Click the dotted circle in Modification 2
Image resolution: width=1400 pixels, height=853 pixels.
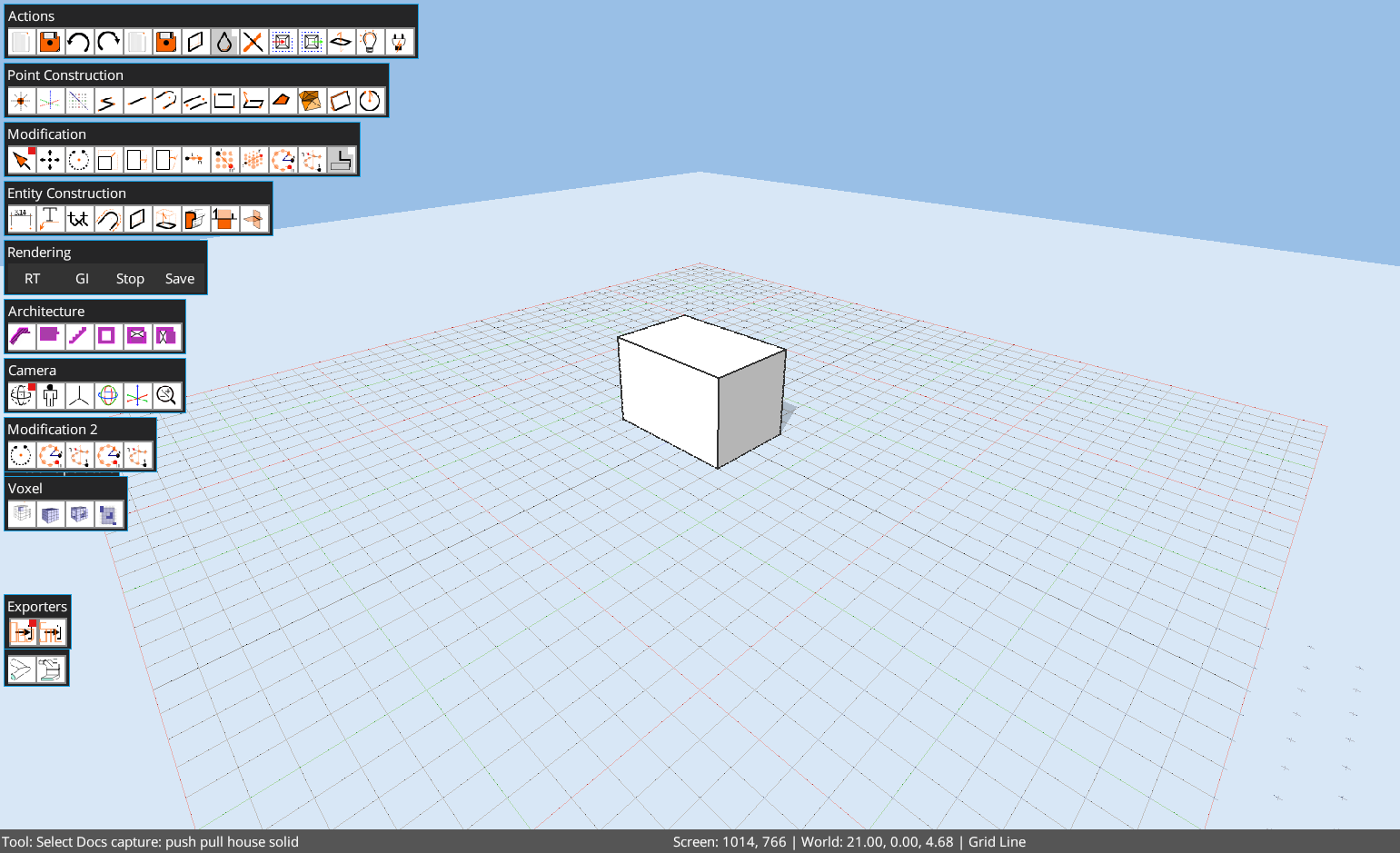(x=21, y=455)
